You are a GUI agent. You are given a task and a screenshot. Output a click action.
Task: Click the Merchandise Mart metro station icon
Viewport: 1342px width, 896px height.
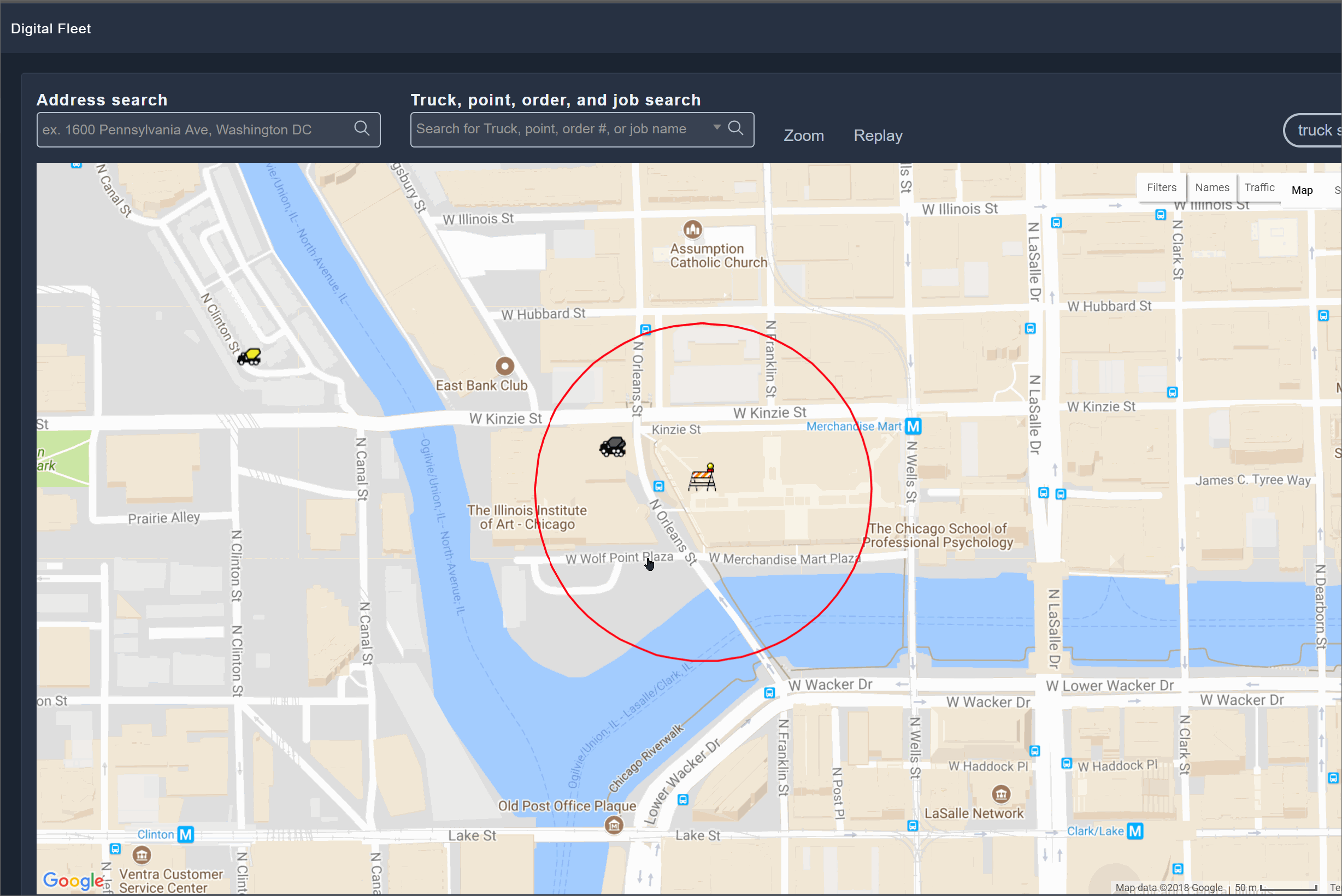click(x=914, y=426)
